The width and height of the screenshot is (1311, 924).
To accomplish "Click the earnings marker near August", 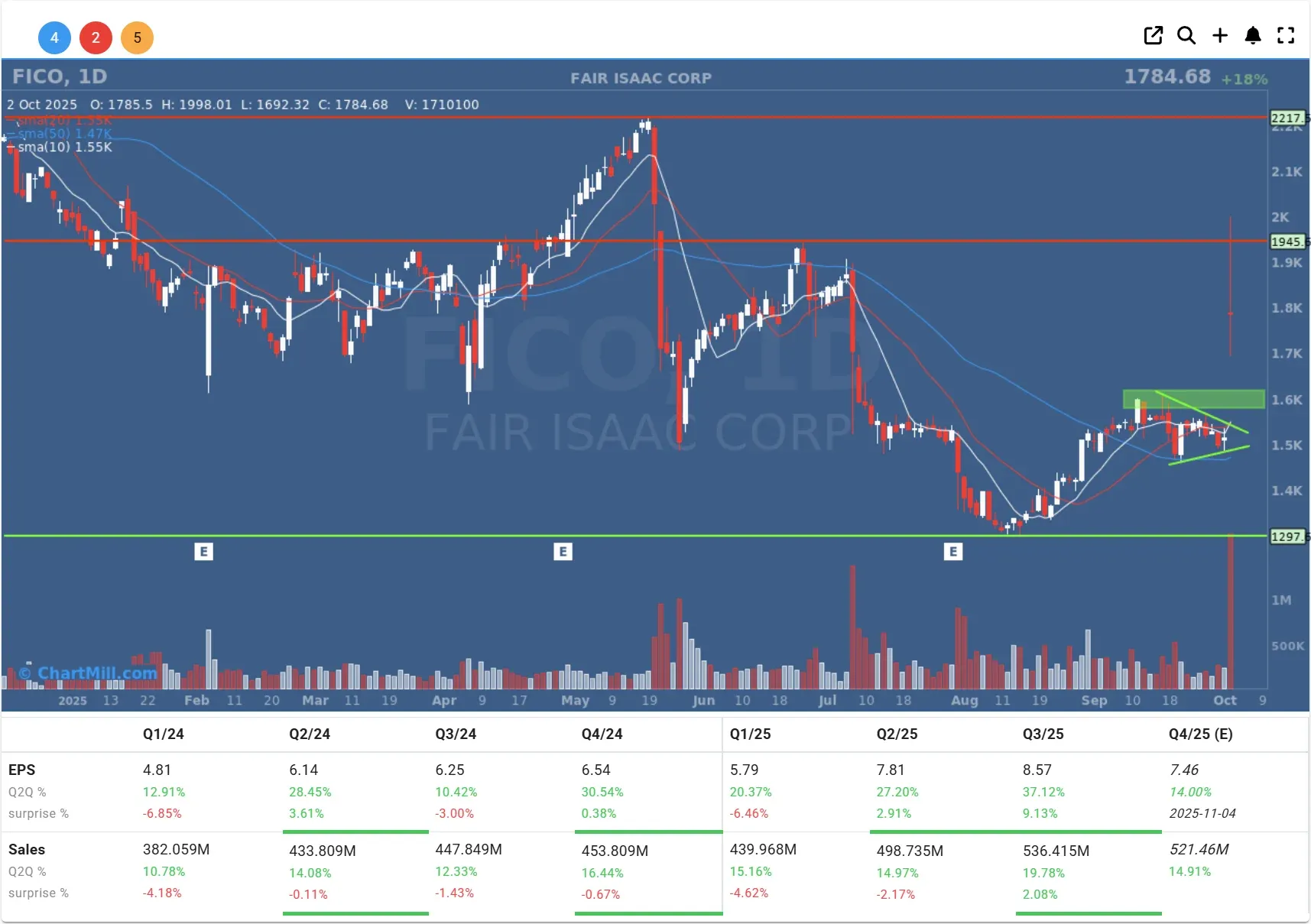I will pos(952,551).
